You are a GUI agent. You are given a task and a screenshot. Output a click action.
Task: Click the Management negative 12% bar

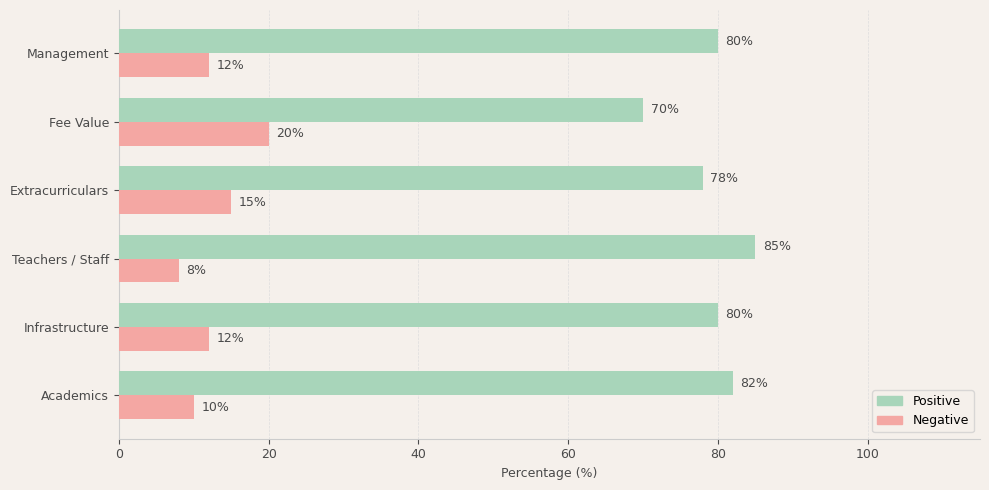coord(164,65)
